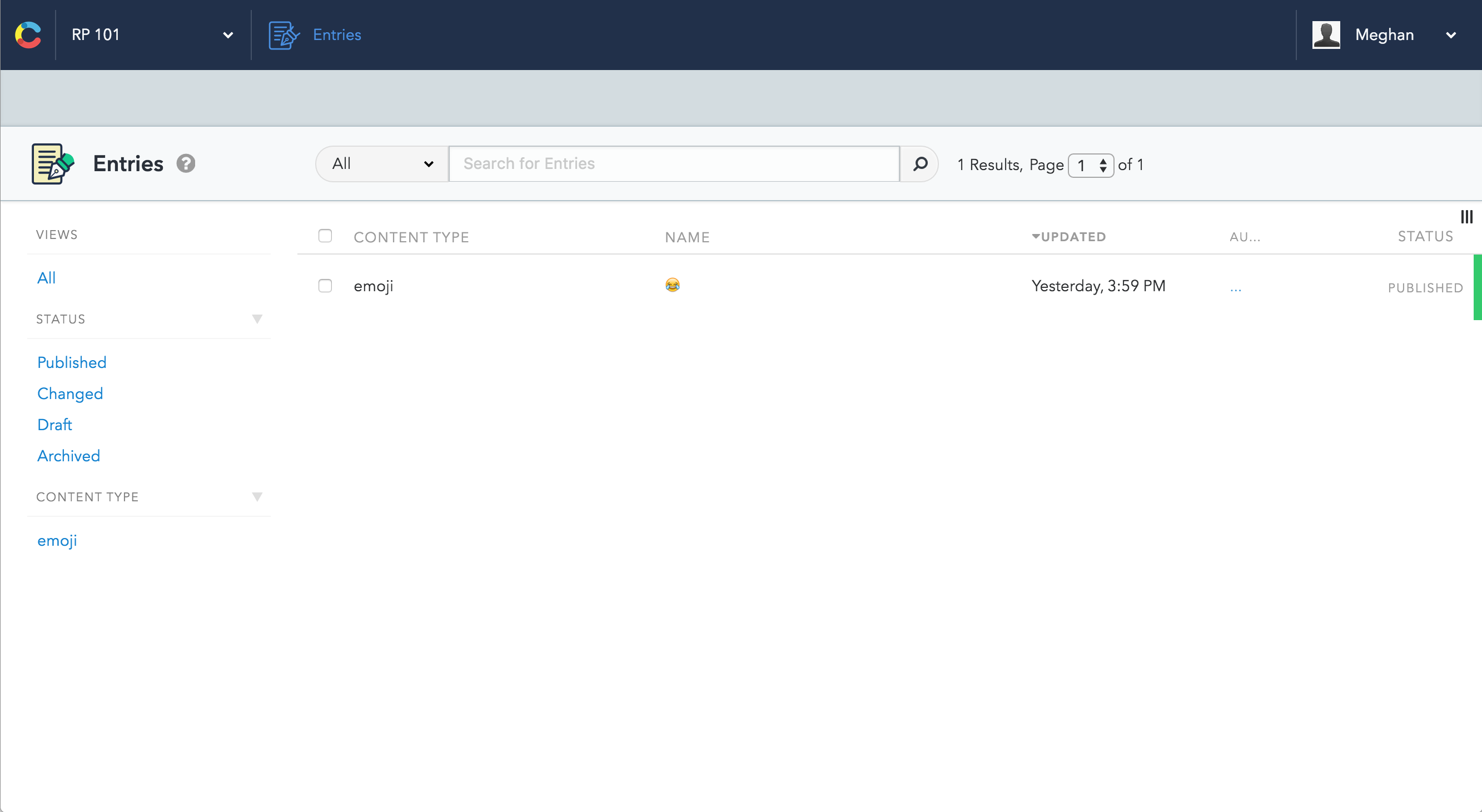
Task: Click the page number stepper
Action: click(1090, 166)
